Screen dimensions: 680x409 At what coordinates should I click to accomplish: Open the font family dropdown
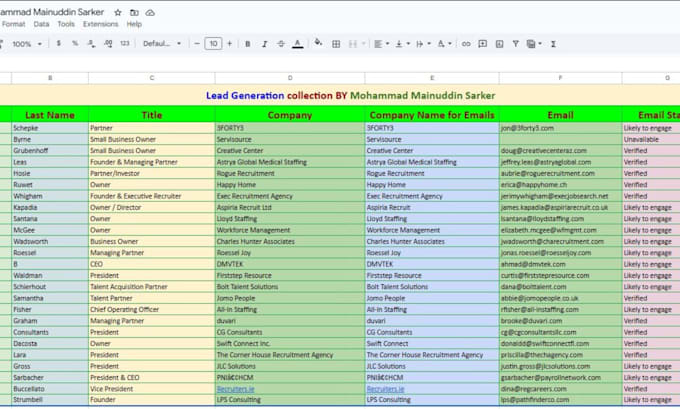pyautogui.click(x=162, y=44)
